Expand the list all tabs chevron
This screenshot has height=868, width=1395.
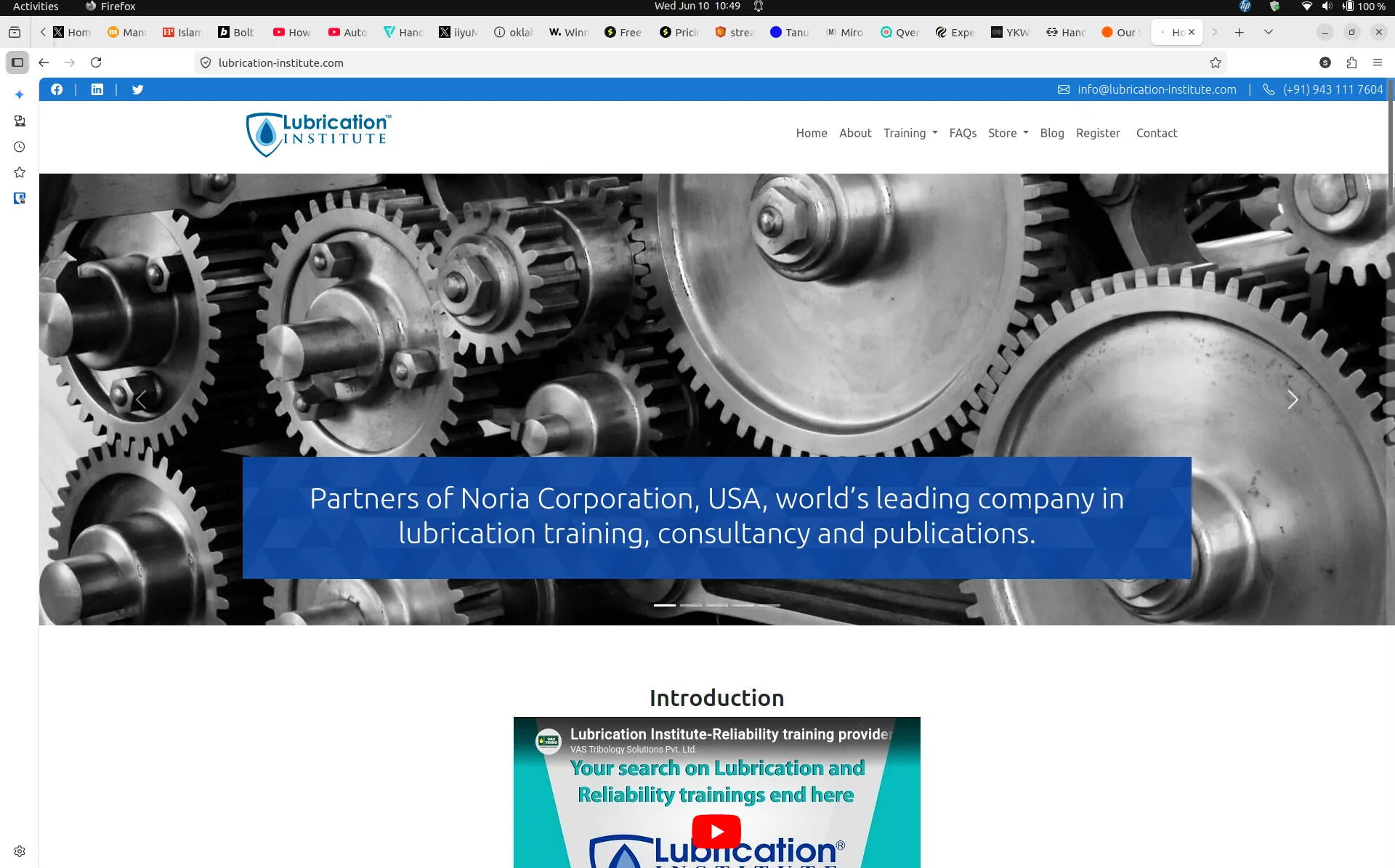click(1269, 32)
